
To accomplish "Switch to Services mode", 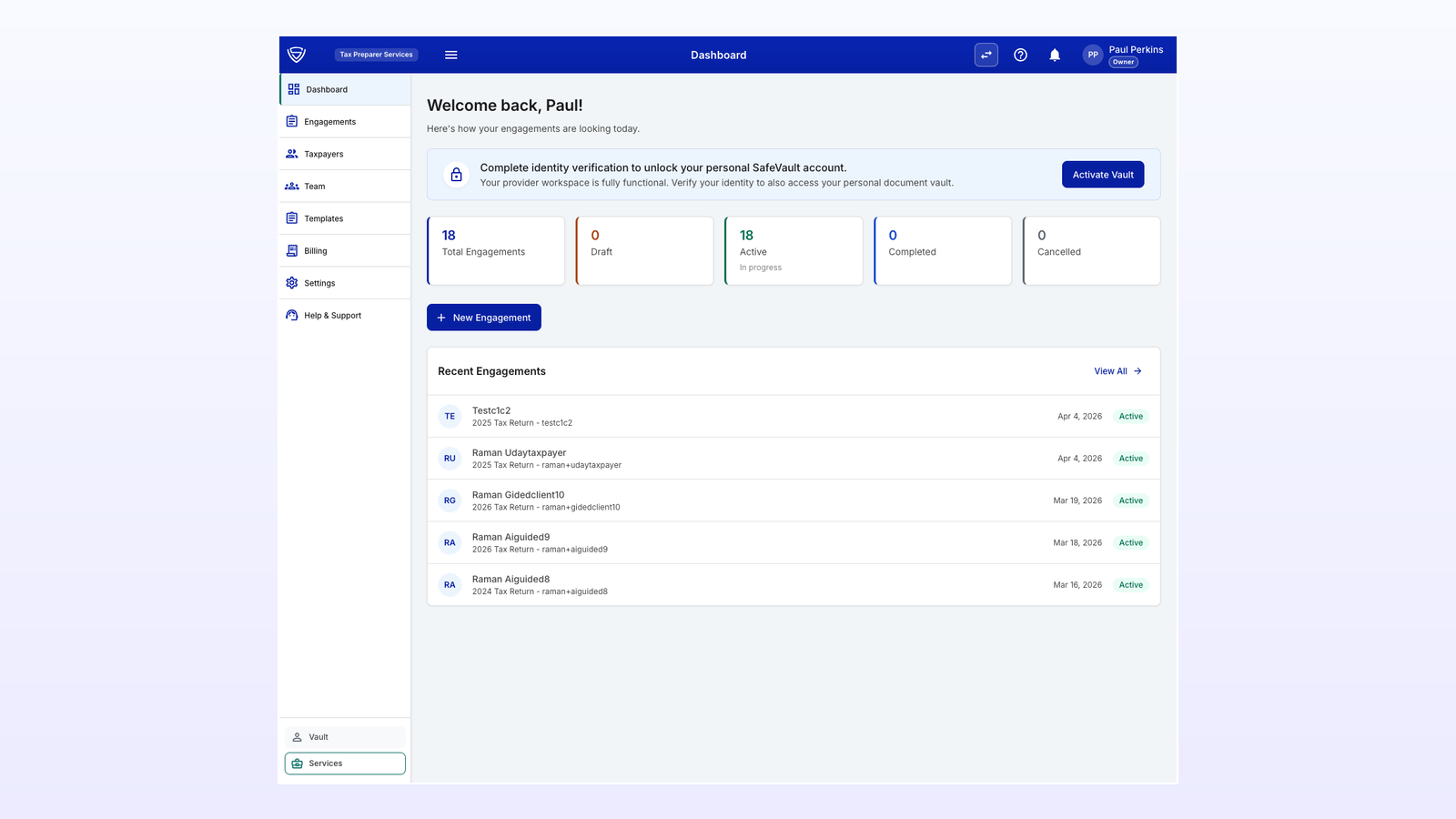I will point(345,763).
